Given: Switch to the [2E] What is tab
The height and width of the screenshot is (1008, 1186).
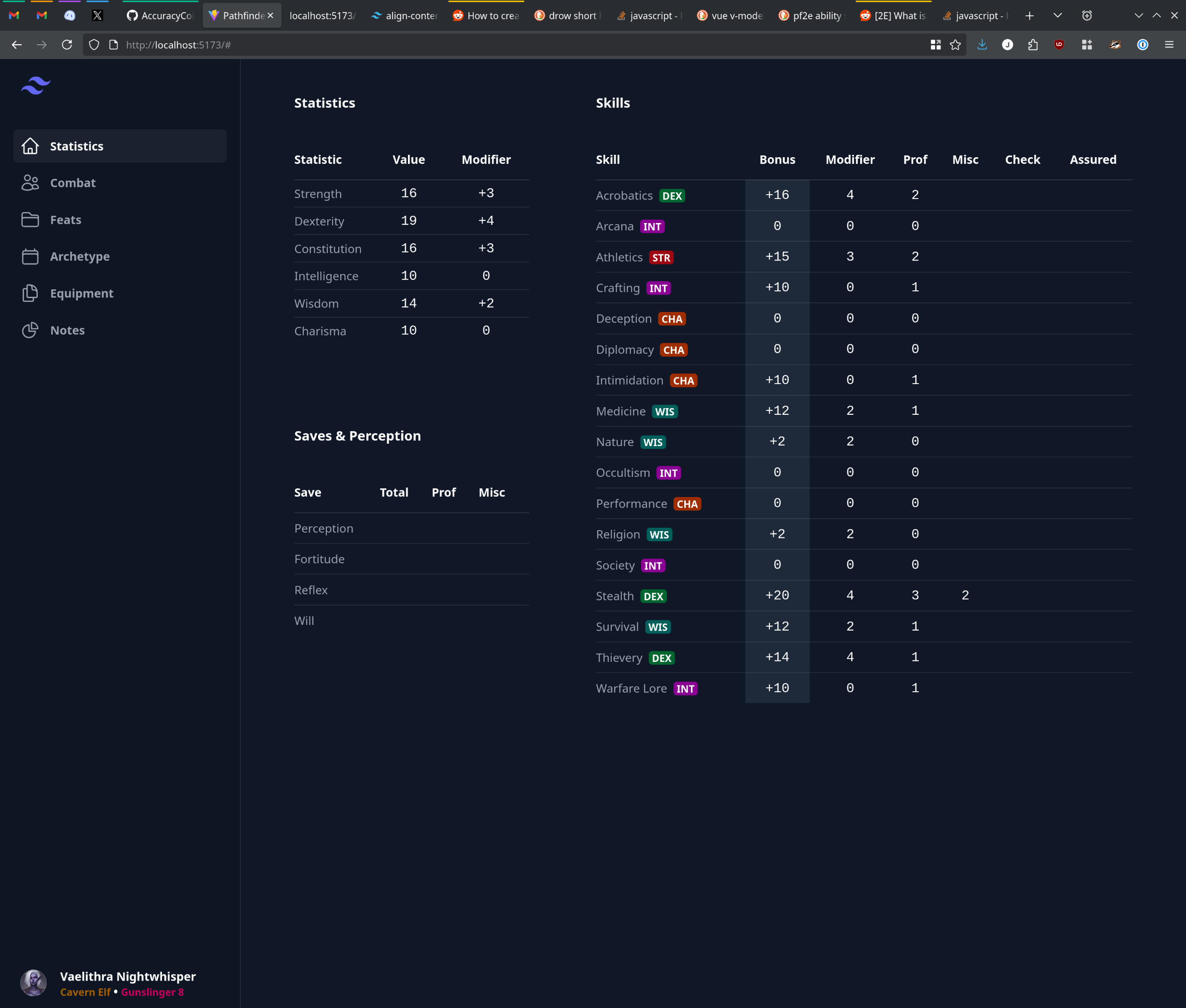Looking at the screenshot, I should [x=893, y=15].
